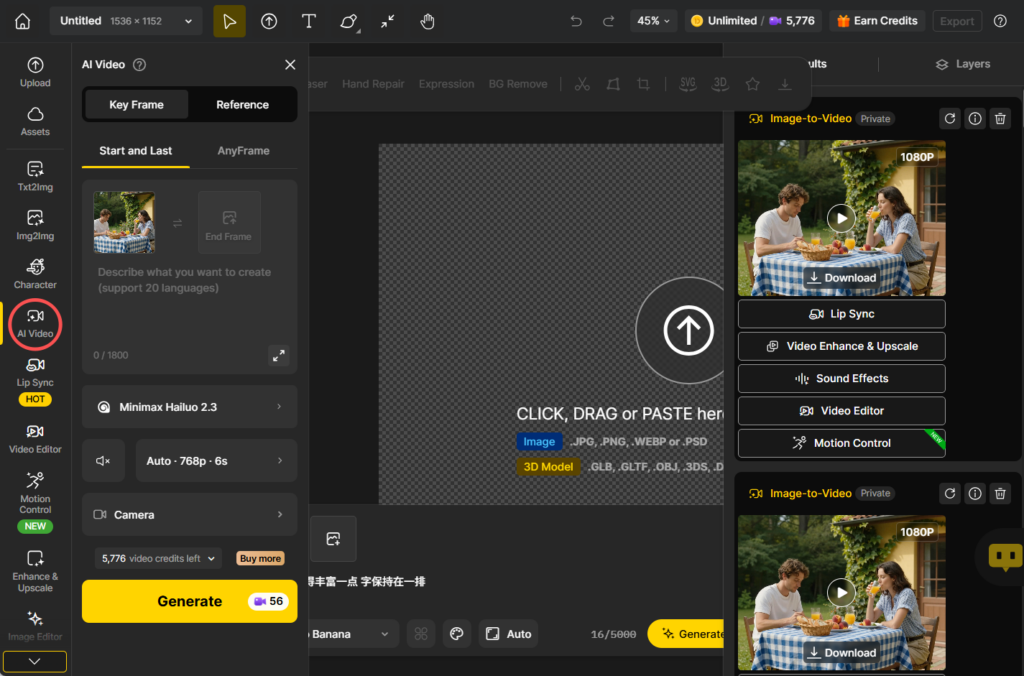
Task: Delete the first Image-to-Video result
Action: (1000, 119)
